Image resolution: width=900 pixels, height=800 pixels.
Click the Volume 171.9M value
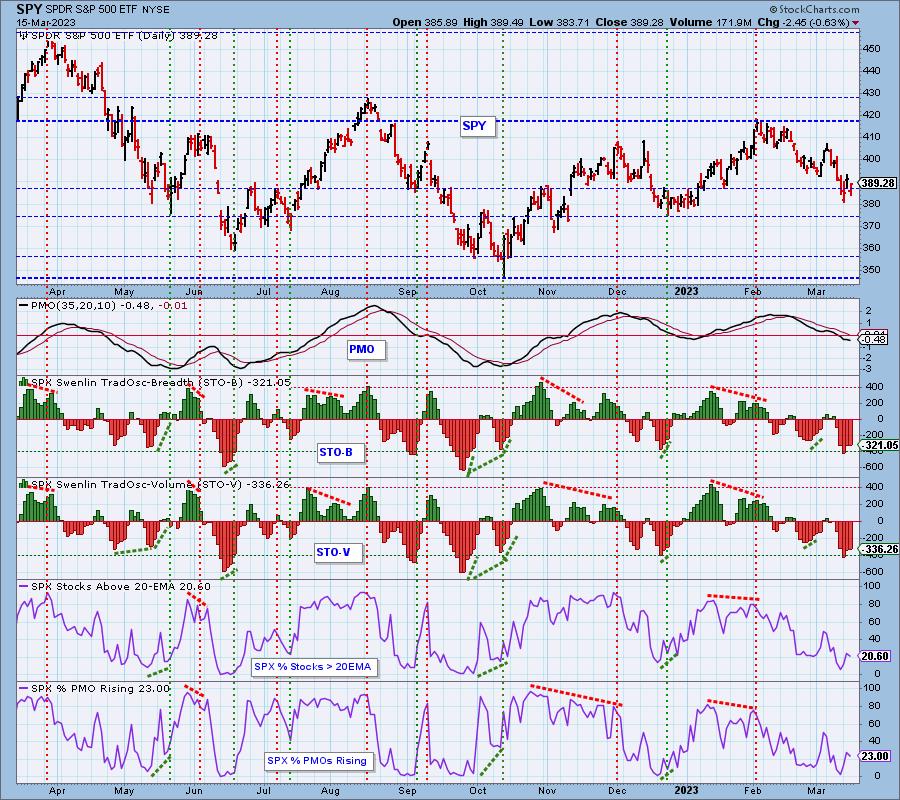(710, 22)
